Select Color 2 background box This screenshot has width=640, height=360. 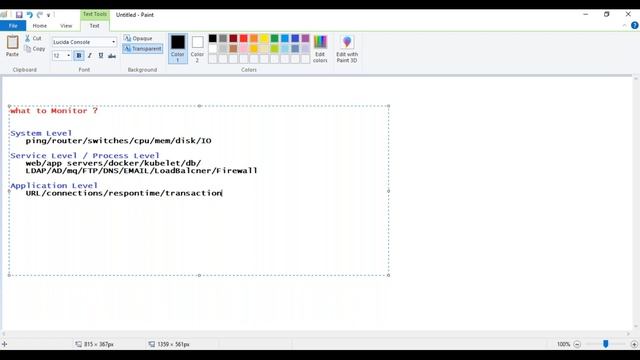click(x=198, y=49)
